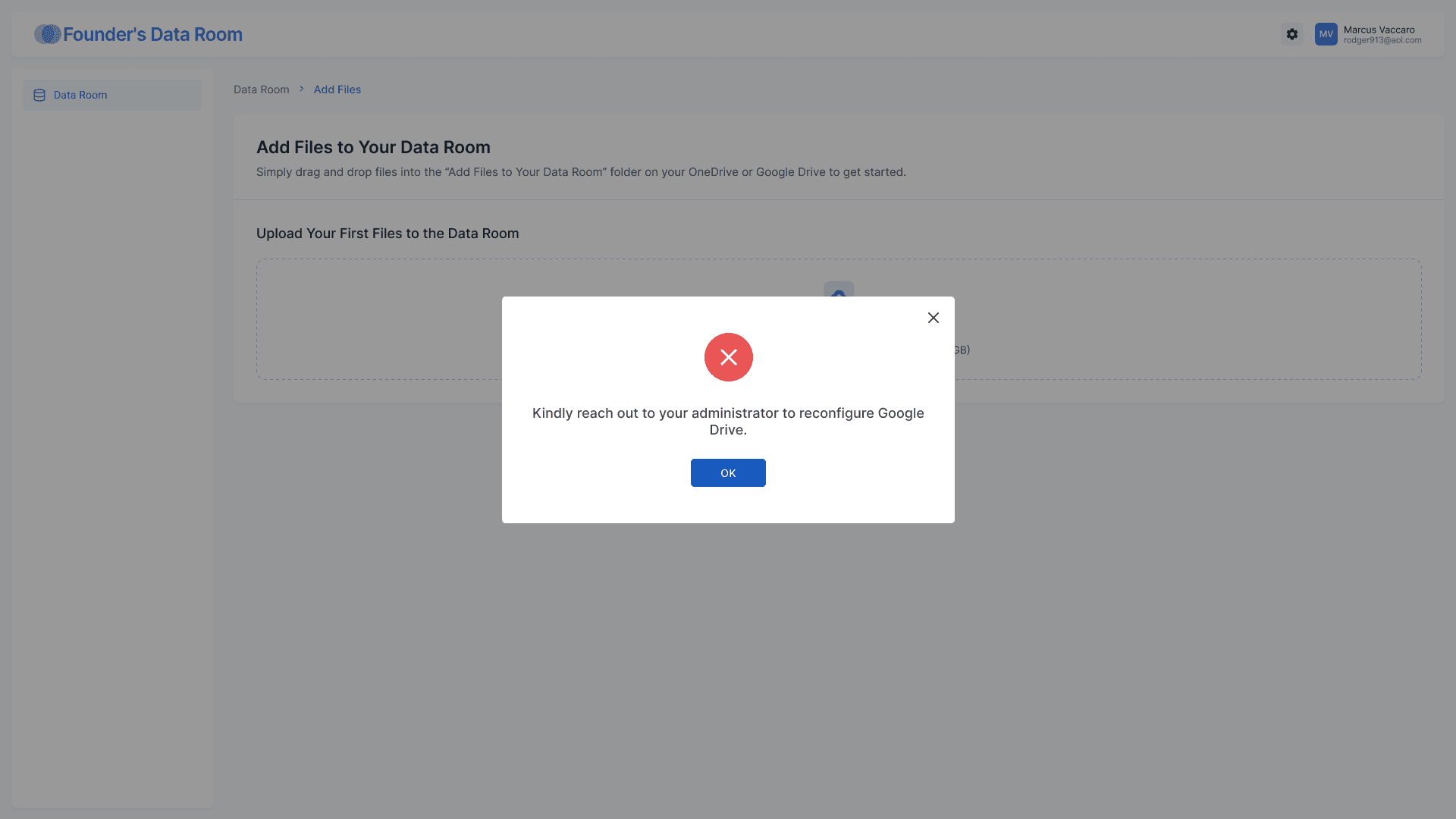
Task: Click the cloud upload icon
Action: [x=839, y=289]
